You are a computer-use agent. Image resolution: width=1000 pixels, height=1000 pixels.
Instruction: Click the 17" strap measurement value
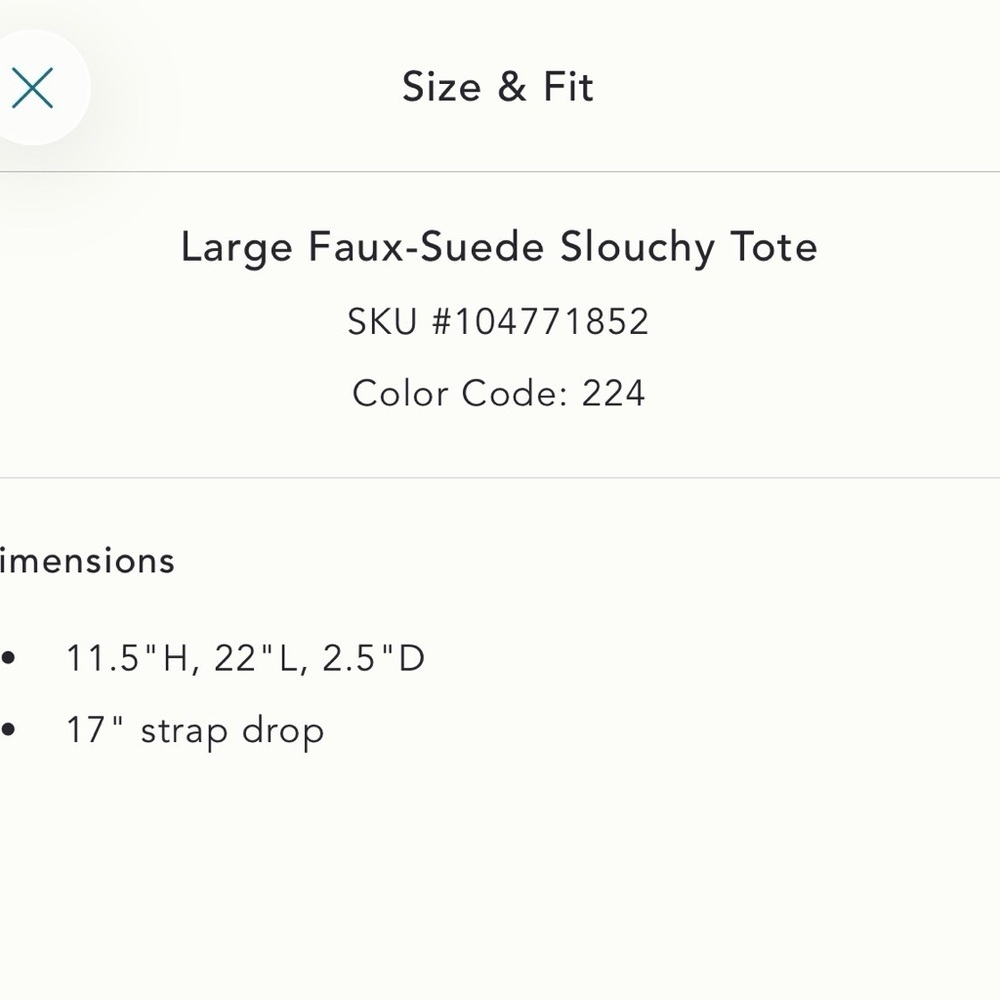(94, 729)
